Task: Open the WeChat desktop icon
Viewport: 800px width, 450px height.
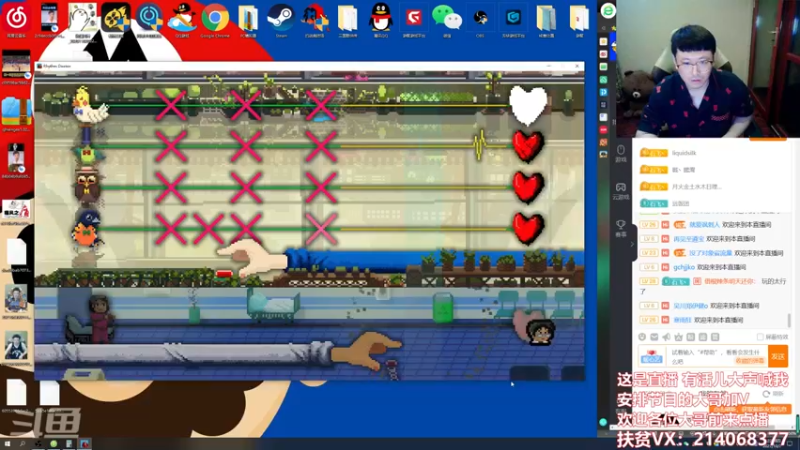Action: [x=447, y=19]
